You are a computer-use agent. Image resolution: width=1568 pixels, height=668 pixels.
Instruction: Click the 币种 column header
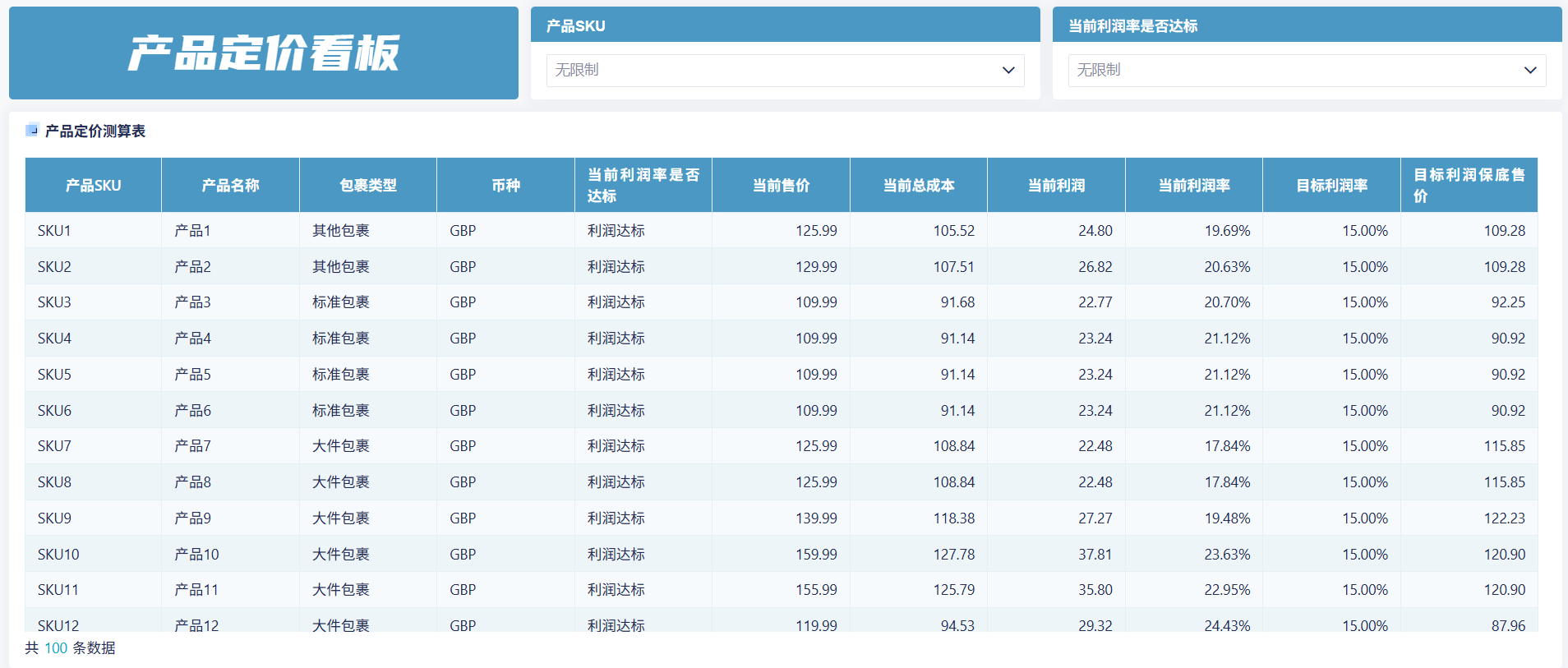[x=506, y=186]
